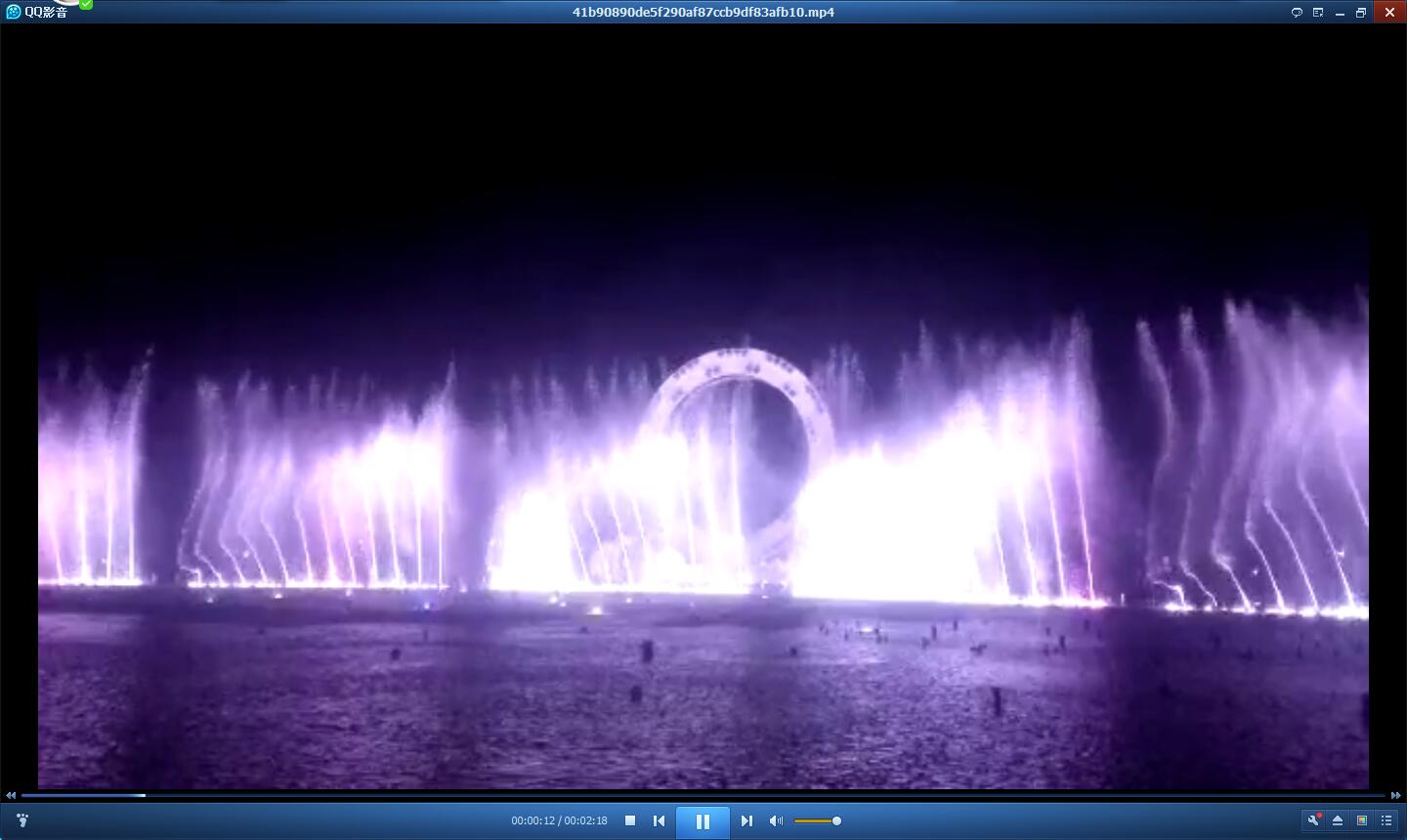1407x840 pixels.
Task: Switch to mini mode window icon
Action: (x=1318, y=13)
